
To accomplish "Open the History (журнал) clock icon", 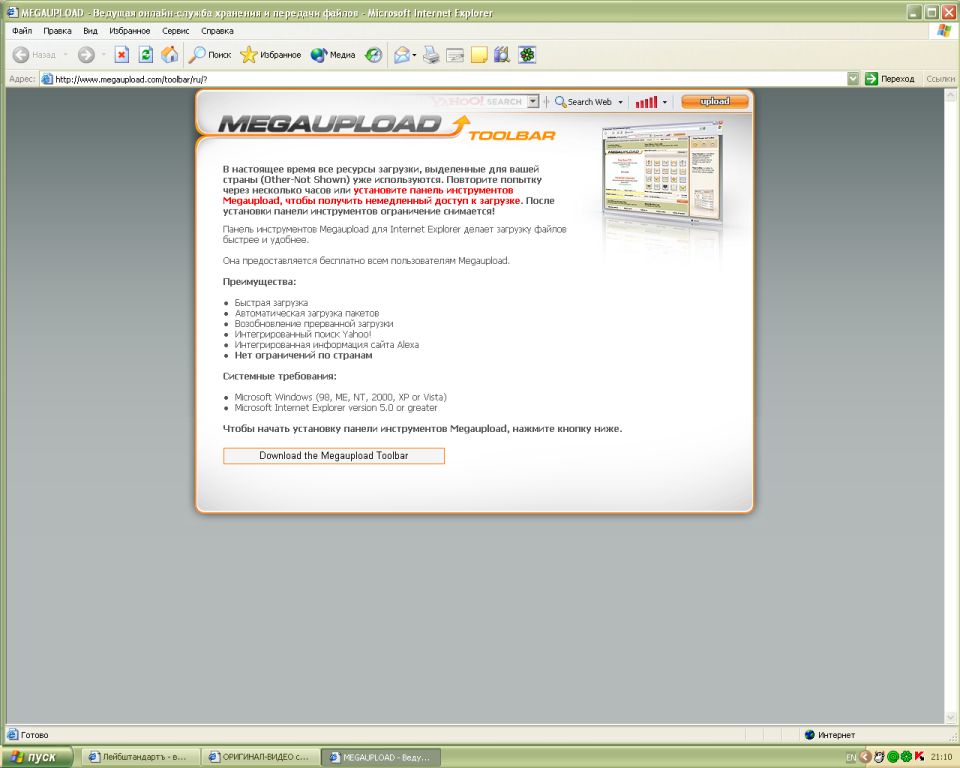I will pos(373,55).
